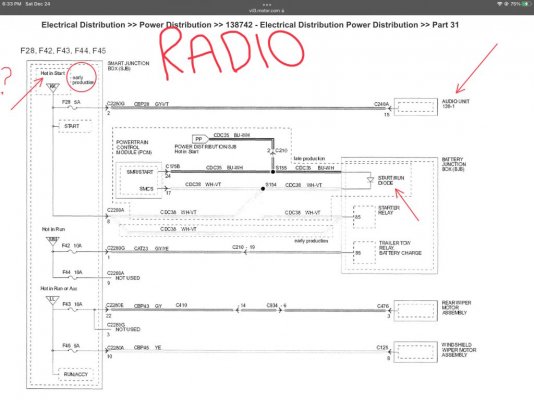Click the C410 connector label
Viewport: 534px width, 400px height.
[x=181, y=305]
